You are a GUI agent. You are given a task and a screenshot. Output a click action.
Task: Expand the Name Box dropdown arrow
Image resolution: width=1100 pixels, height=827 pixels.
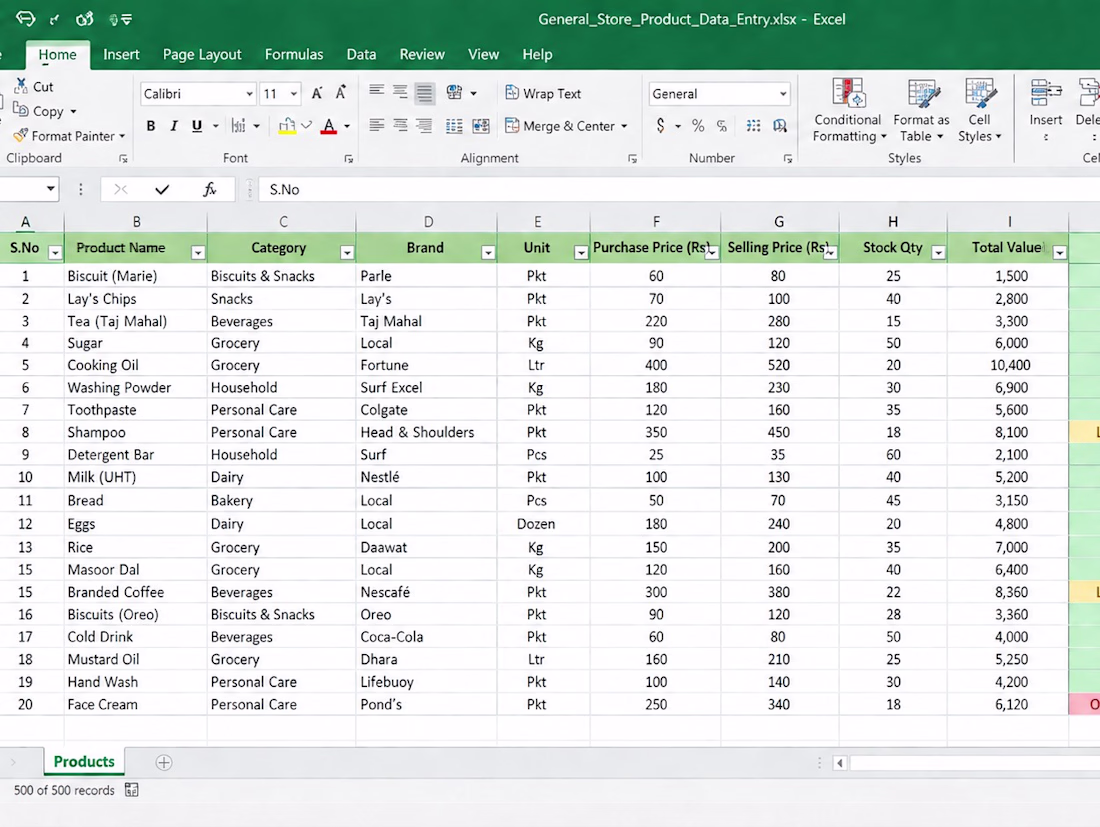point(51,189)
